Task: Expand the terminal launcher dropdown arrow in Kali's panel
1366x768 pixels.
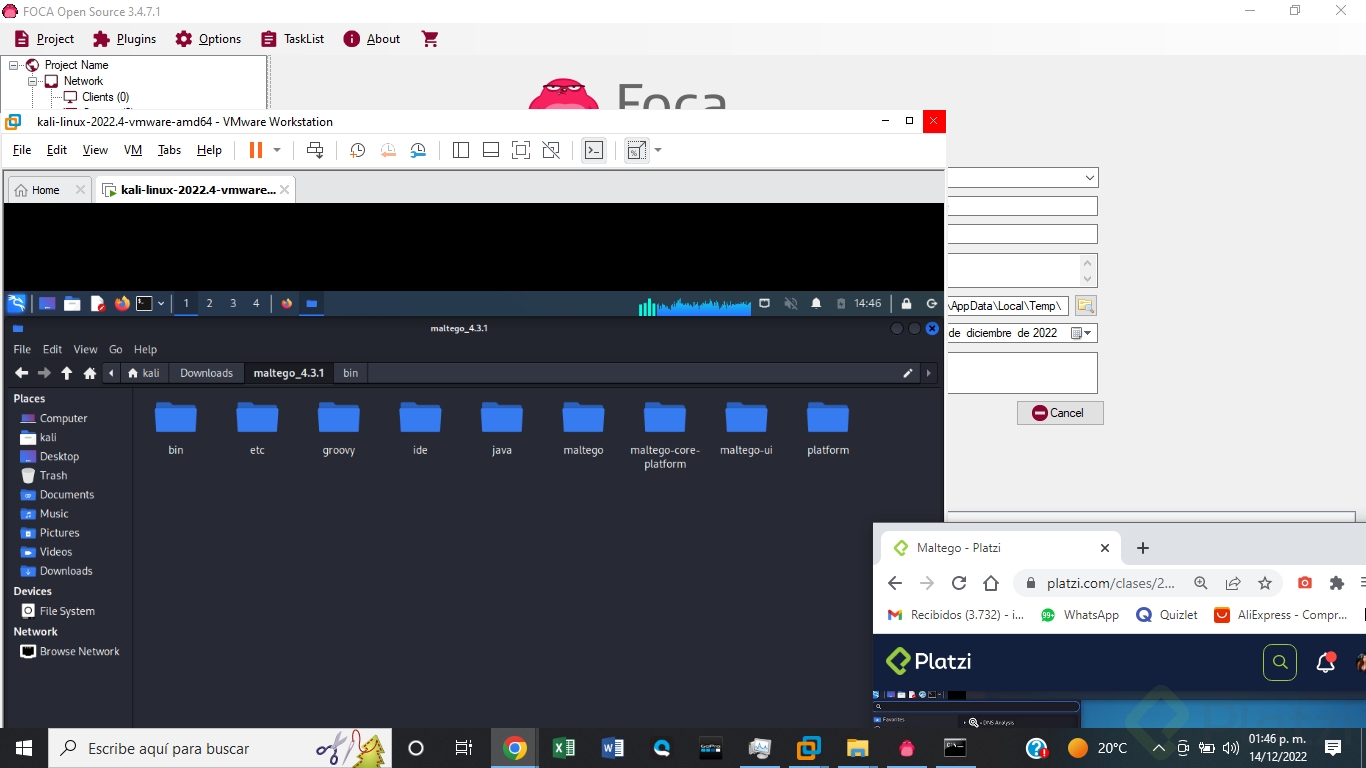Action: (161, 303)
